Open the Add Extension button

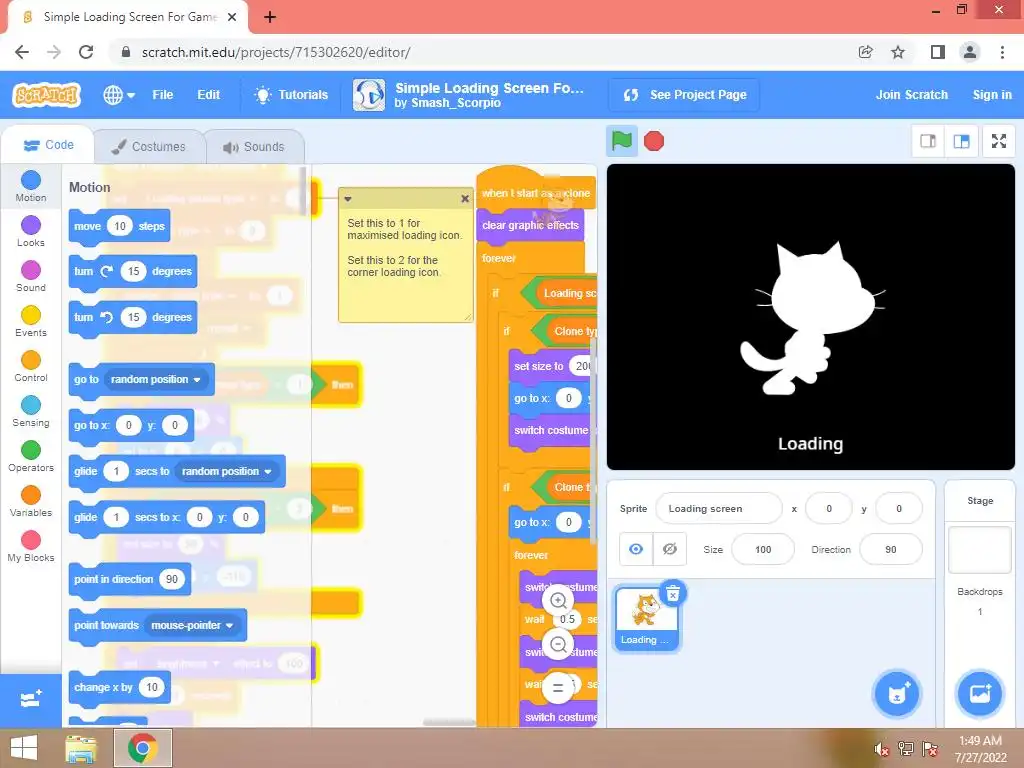point(31,700)
